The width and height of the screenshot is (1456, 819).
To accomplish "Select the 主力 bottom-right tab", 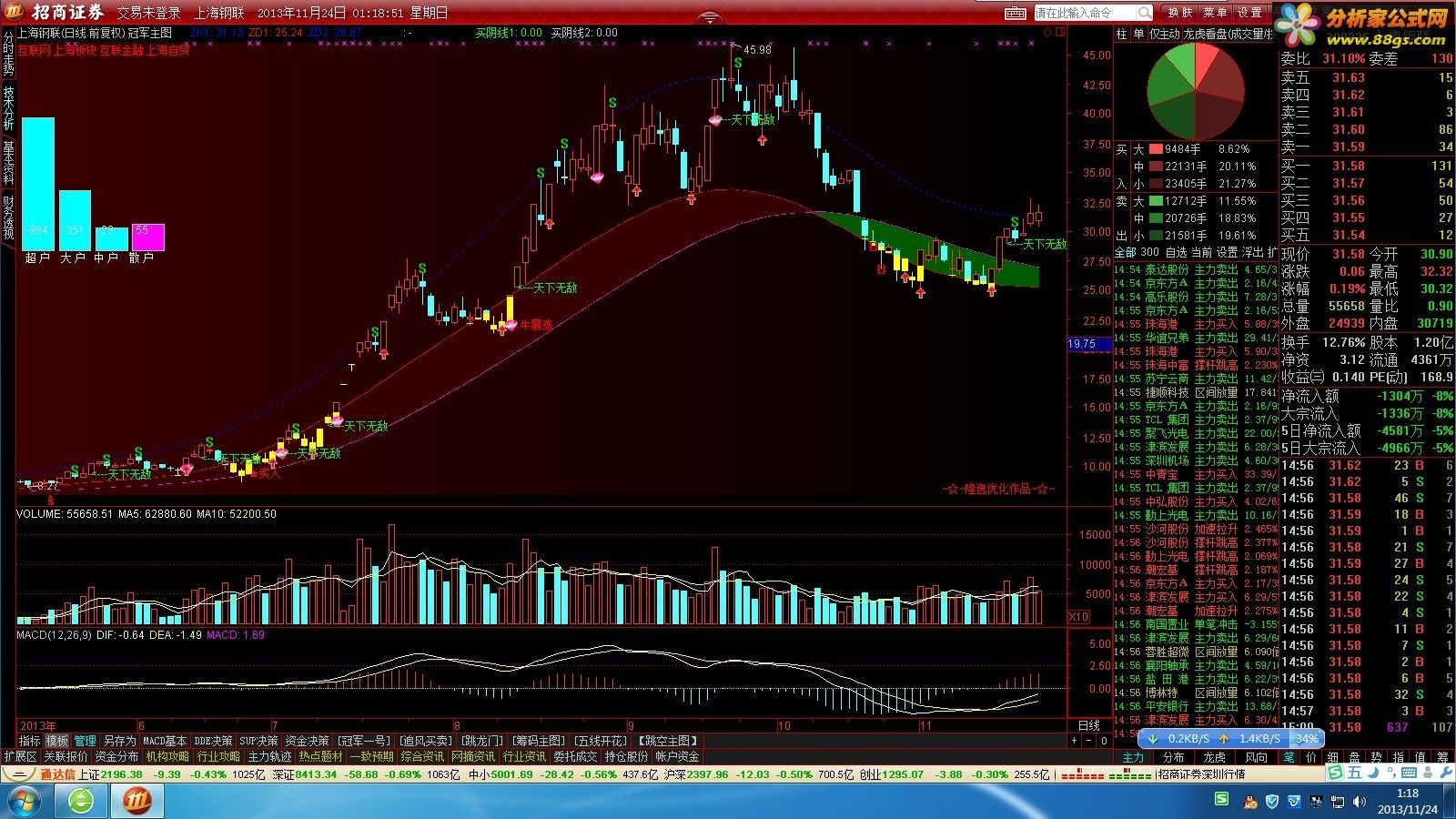I will pyautogui.click(x=1133, y=757).
